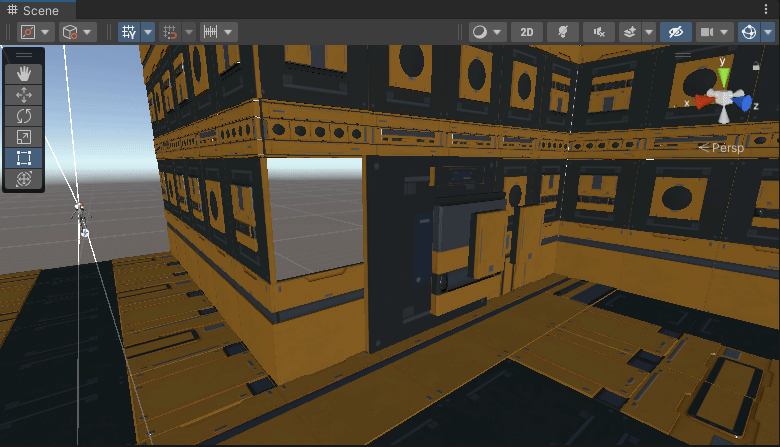Select the Move tool
This screenshot has height=447, width=780.
24,95
